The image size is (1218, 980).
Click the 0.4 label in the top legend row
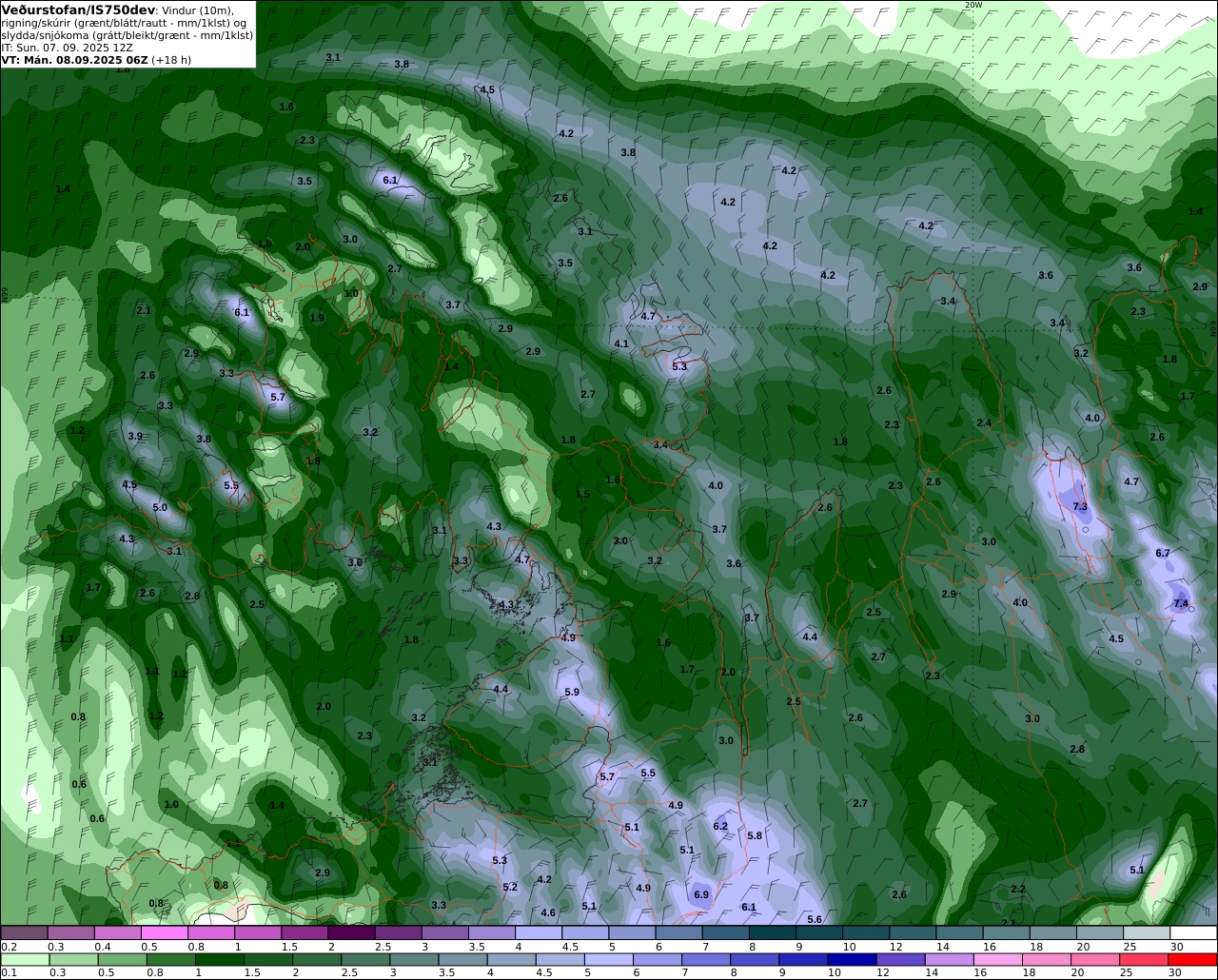103,947
